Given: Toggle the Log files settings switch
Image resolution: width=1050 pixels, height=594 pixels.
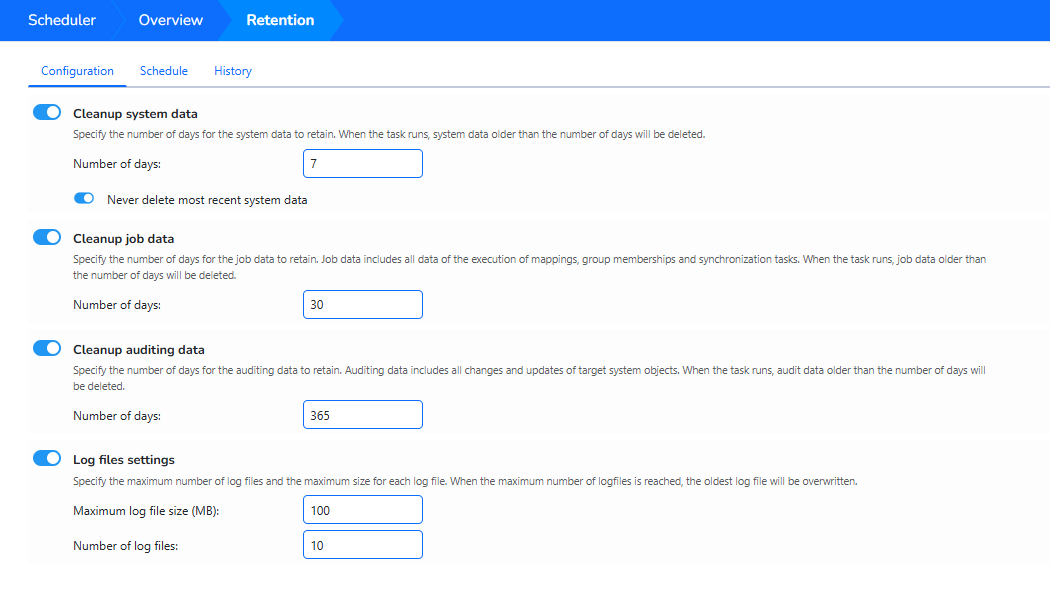Looking at the screenshot, I should coord(47,458).
